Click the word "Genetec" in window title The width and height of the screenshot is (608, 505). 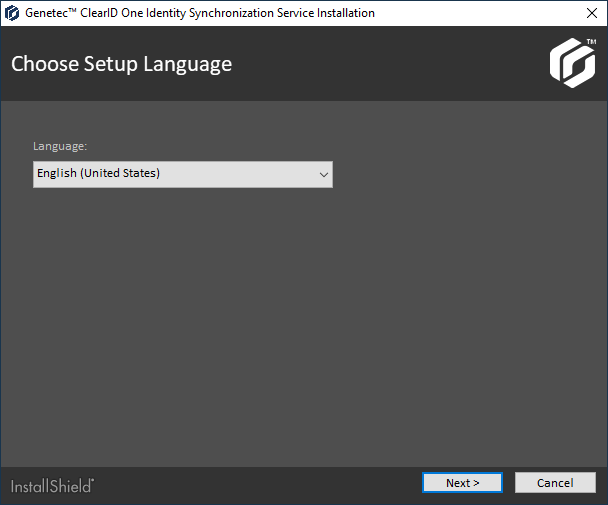point(46,13)
